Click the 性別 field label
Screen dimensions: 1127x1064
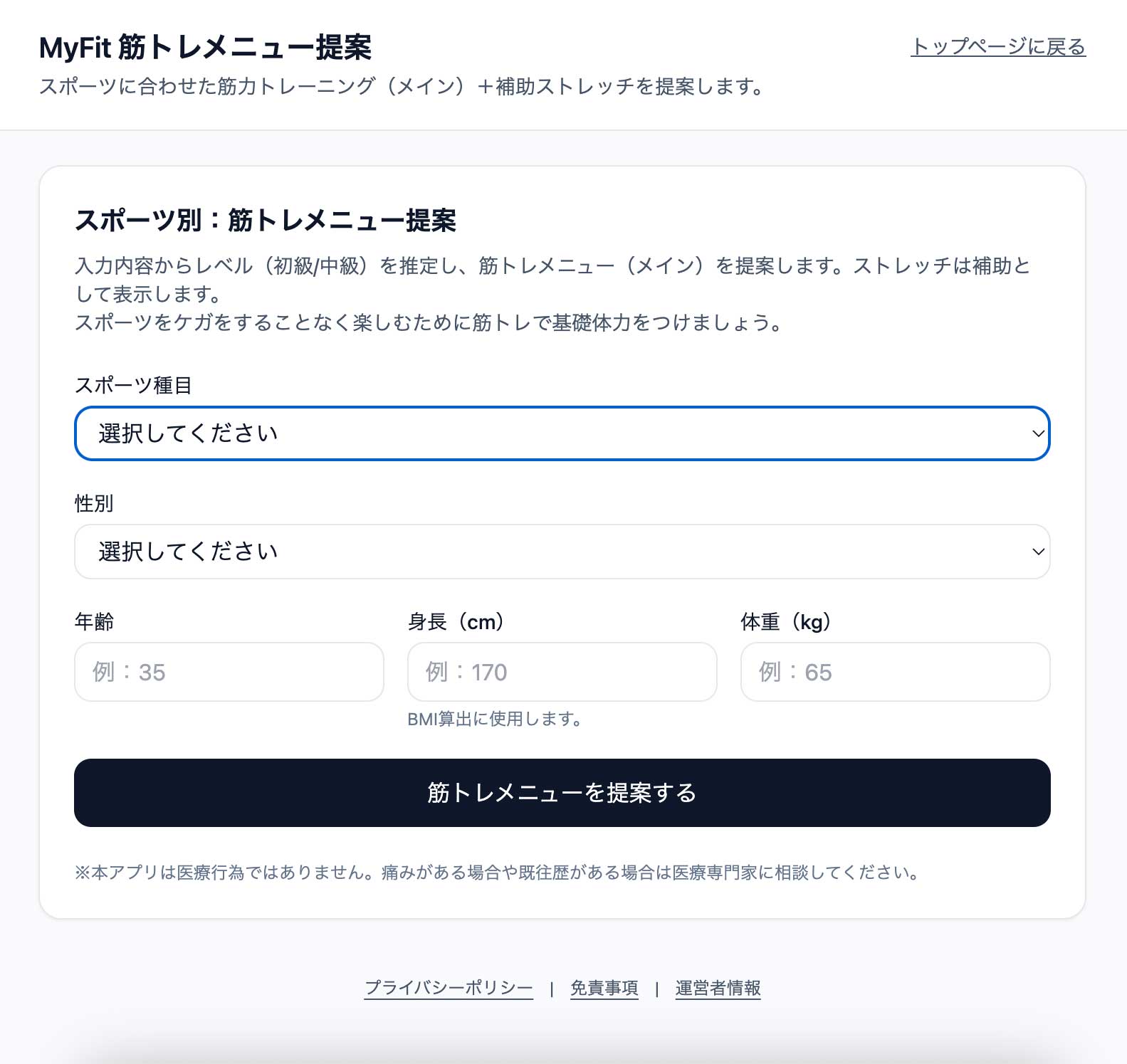click(x=94, y=503)
